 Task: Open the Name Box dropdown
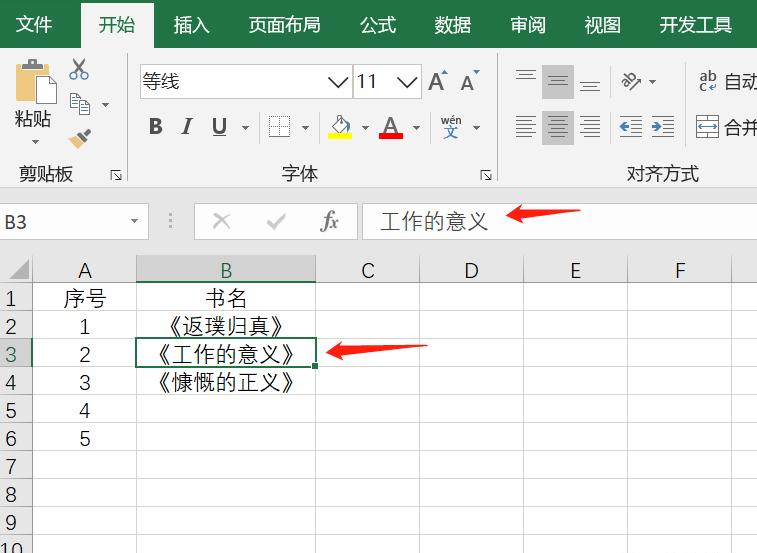(x=134, y=221)
